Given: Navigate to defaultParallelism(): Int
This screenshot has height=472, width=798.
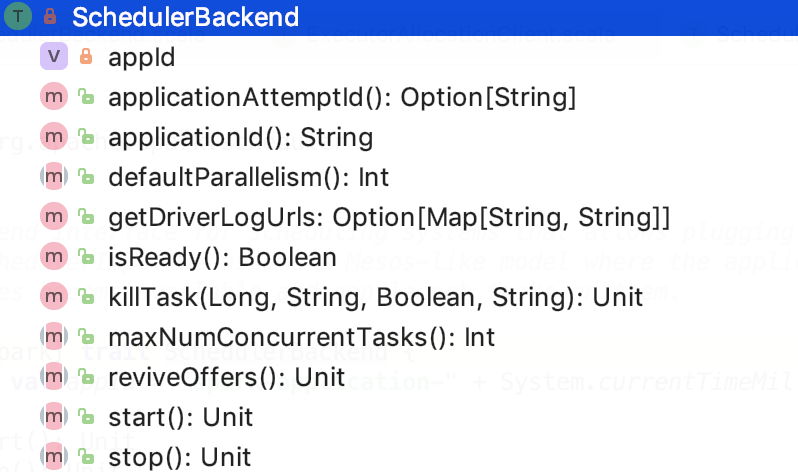Looking at the screenshot, I should tap(248, 177).
